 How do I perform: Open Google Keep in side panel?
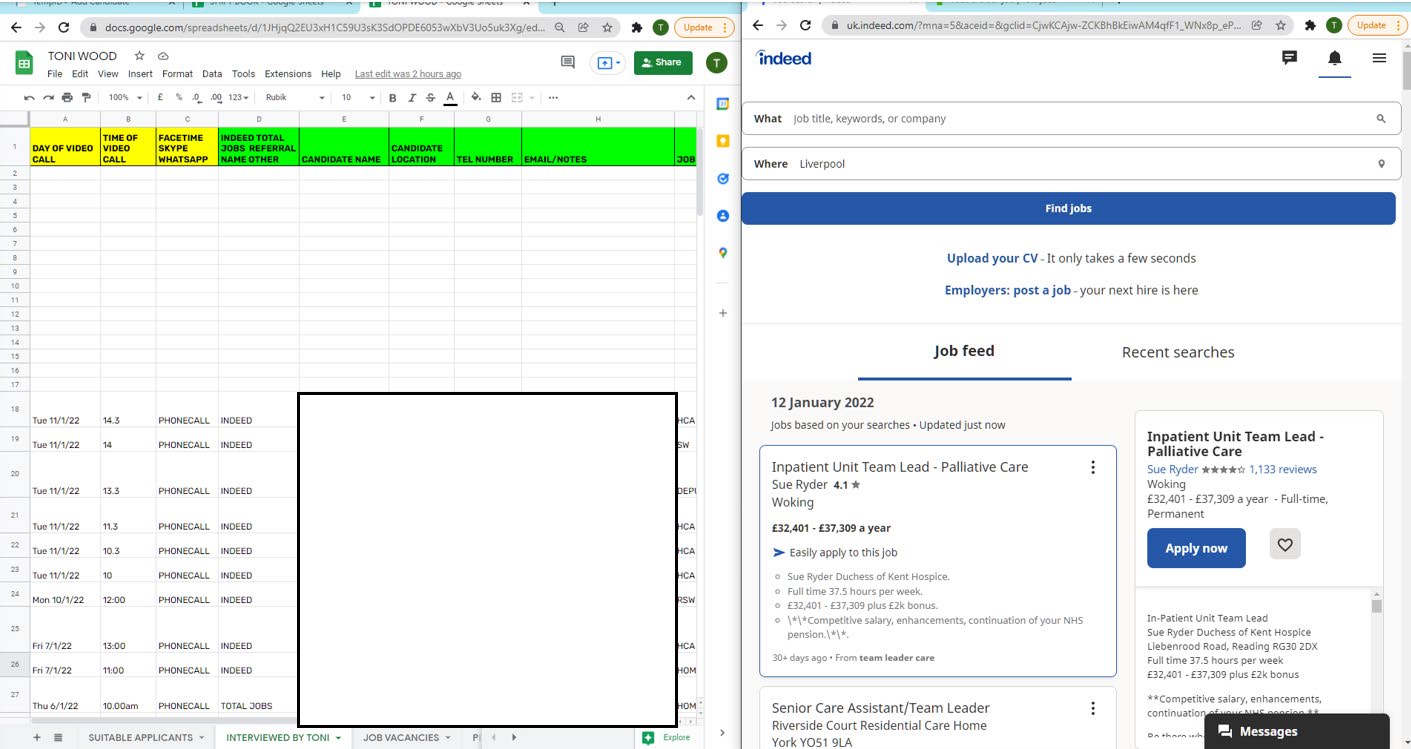tap(722, 141)
